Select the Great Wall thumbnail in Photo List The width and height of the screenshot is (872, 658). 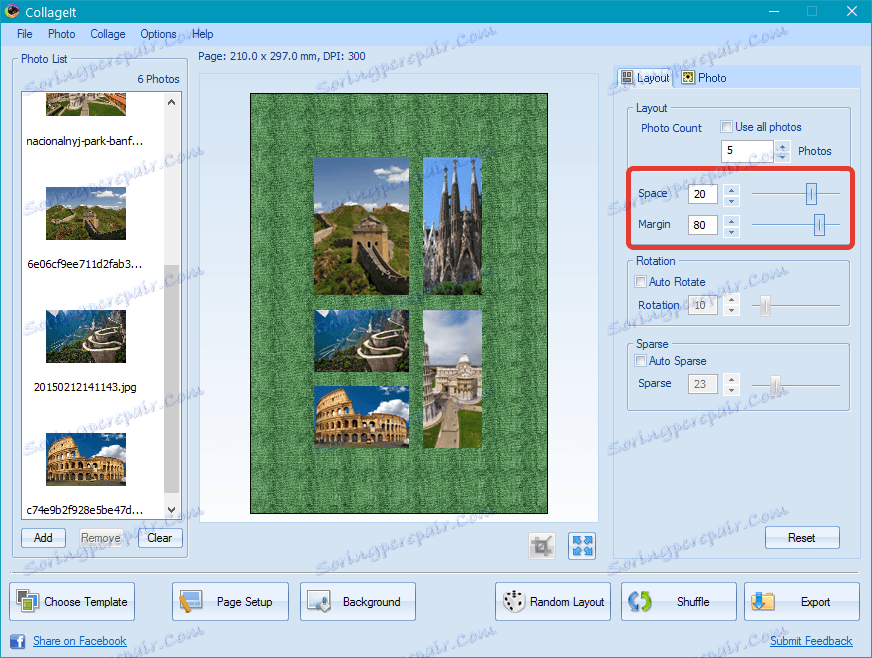click(86, 214)
